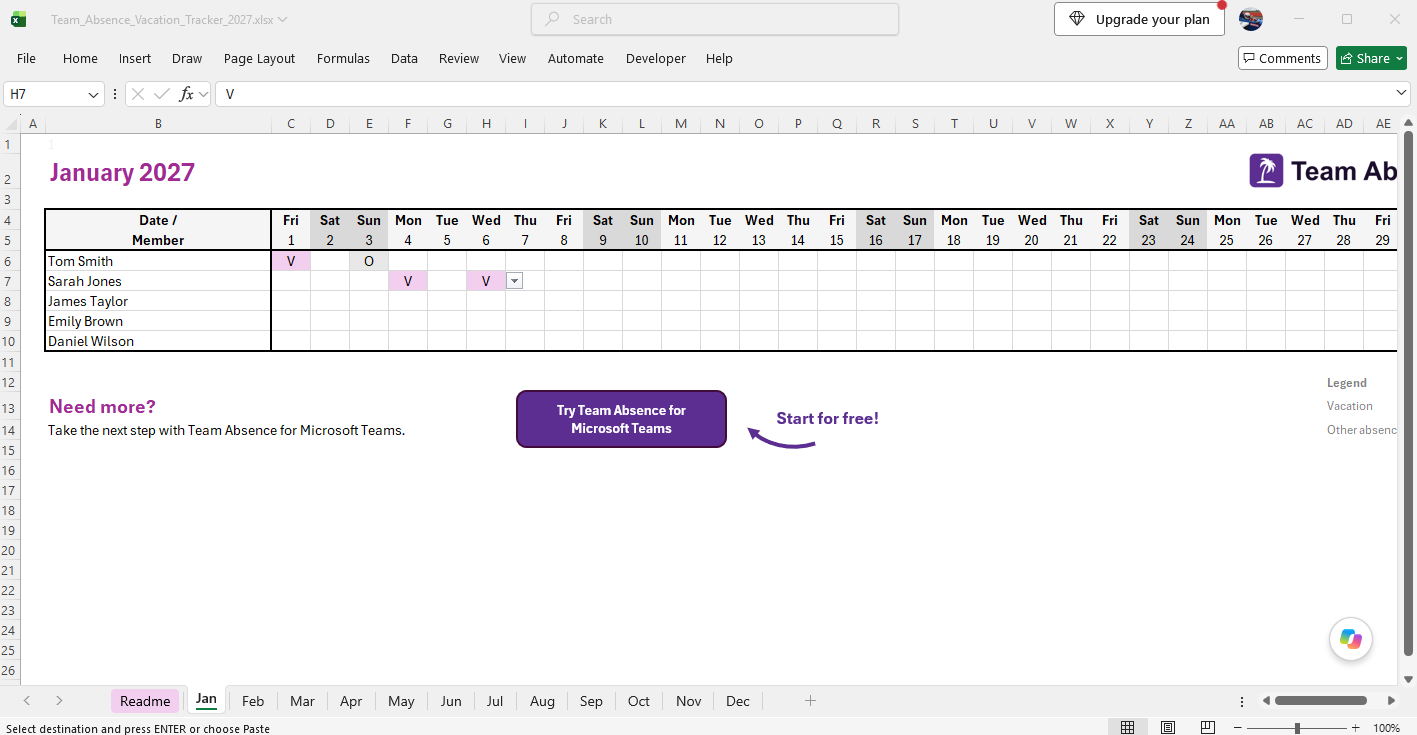
Task: Open the Comments pane button
Action: [x=1283, y=58]
